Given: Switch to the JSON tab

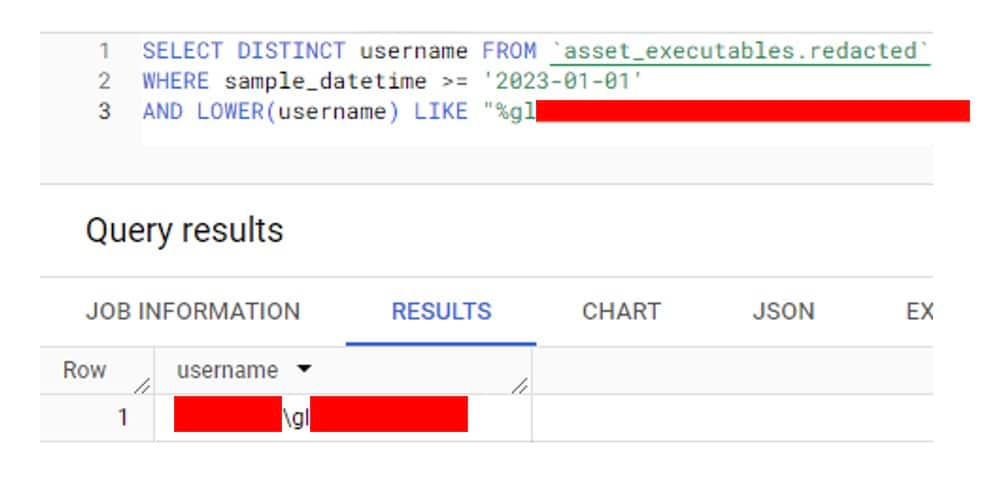Looking at the screenshot, I should pyautogui.click(x=783, y=311).
